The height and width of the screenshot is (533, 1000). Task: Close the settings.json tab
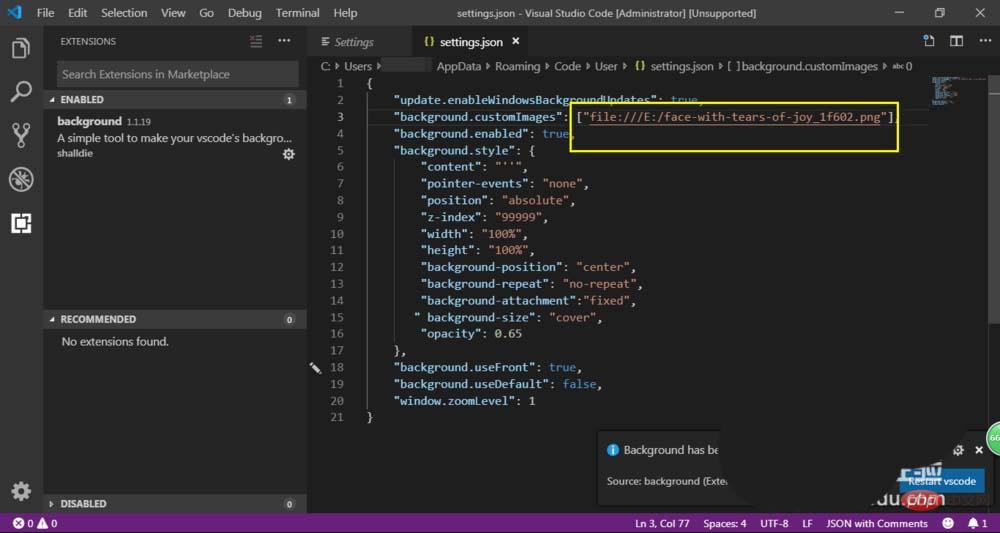(516, 41)
